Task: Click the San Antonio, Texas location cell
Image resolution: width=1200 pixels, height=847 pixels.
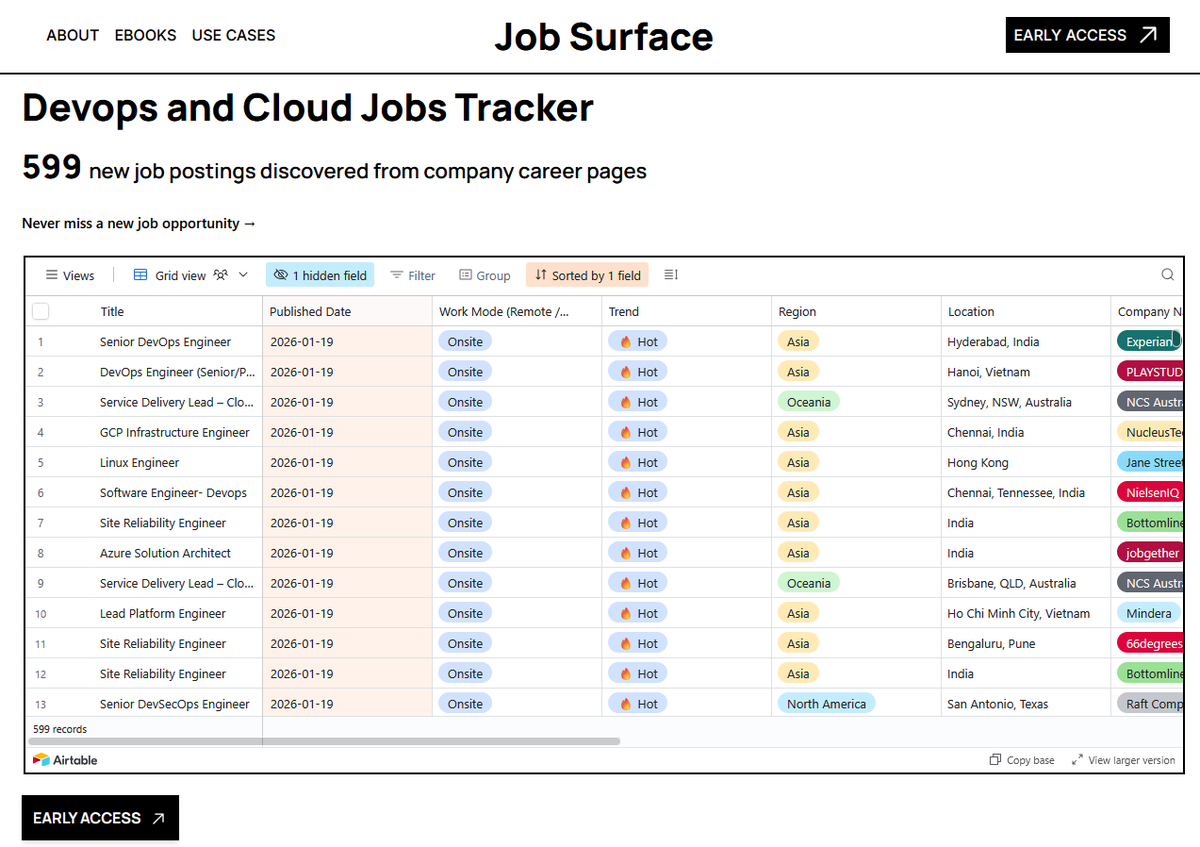Action: [x=1026, y=704]
